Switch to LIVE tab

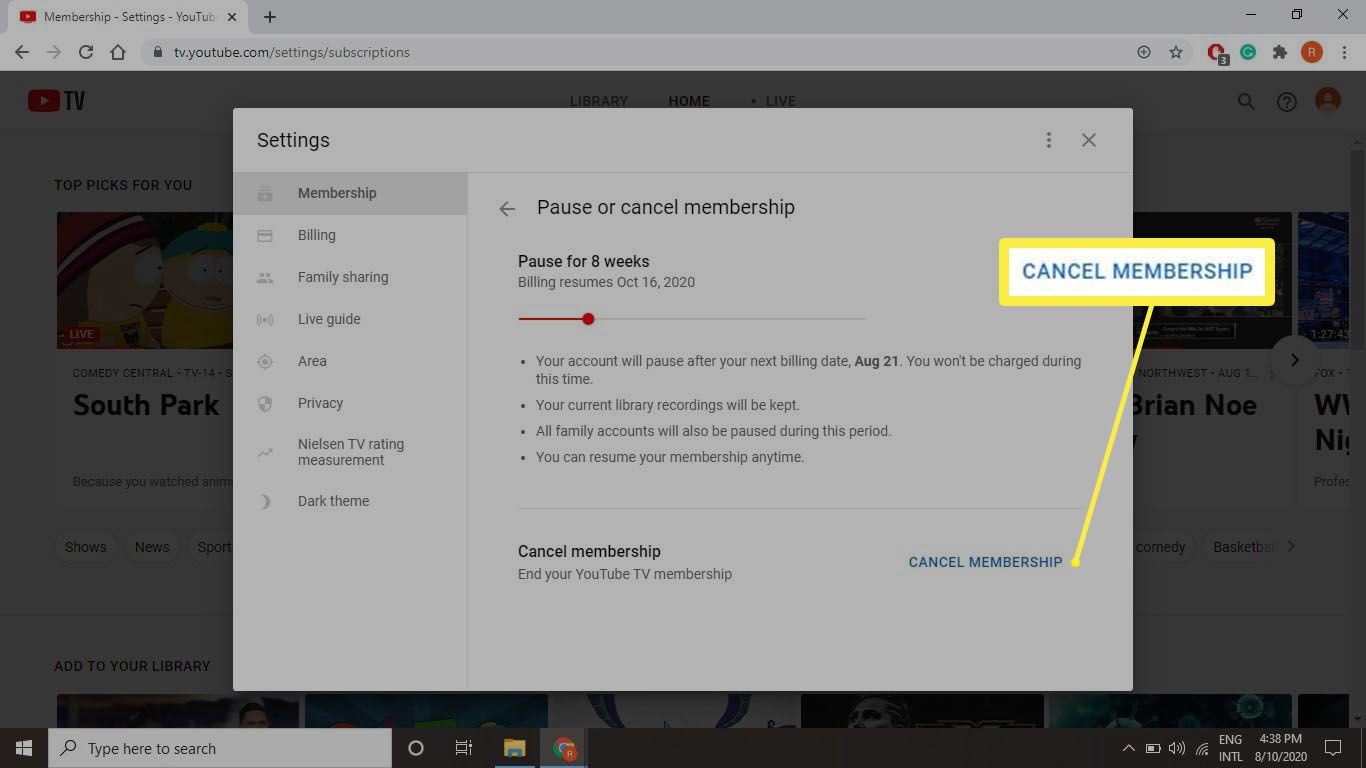(780, 101)
